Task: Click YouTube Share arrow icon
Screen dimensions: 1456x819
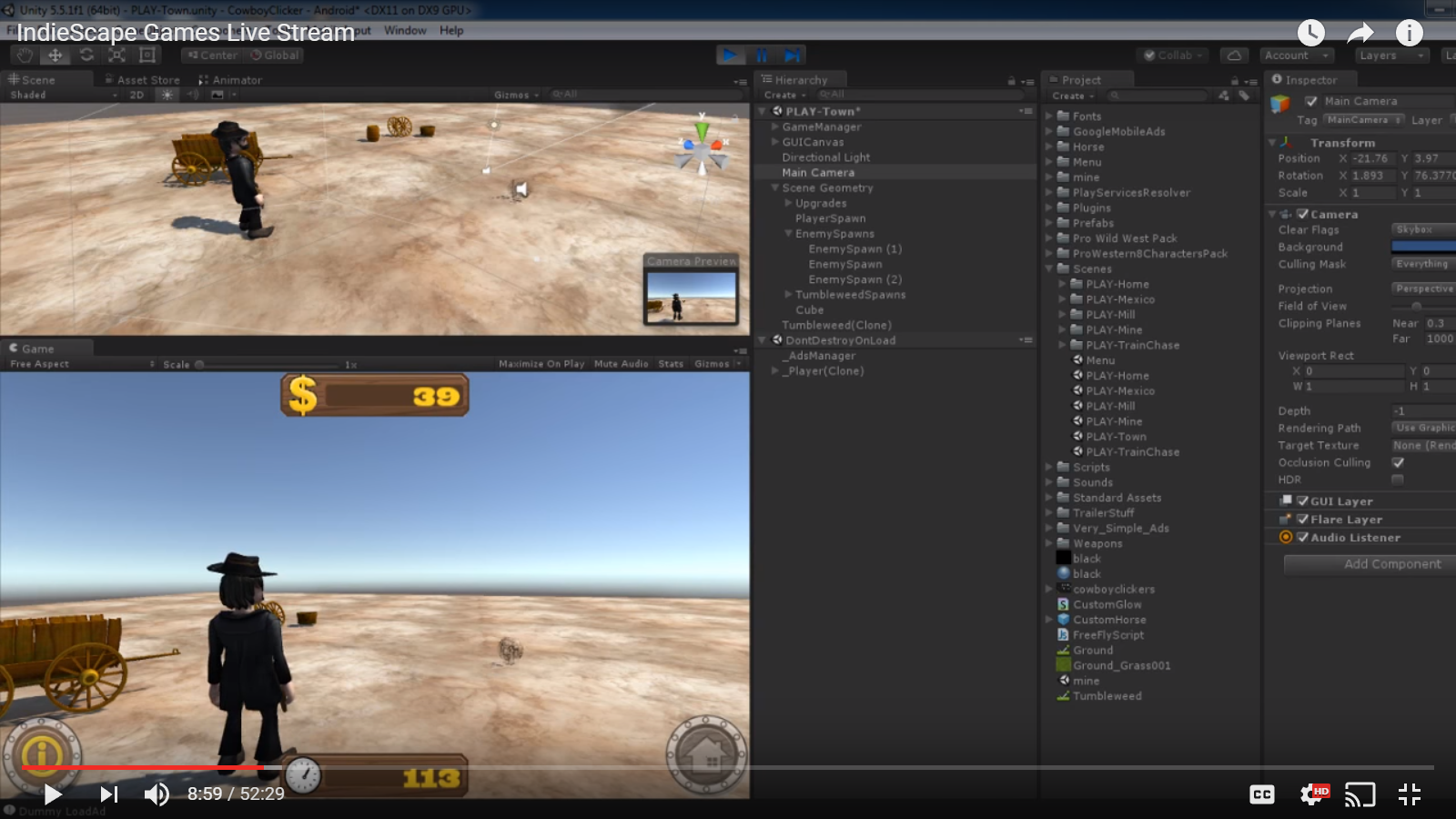Action: coord(1360,34)
